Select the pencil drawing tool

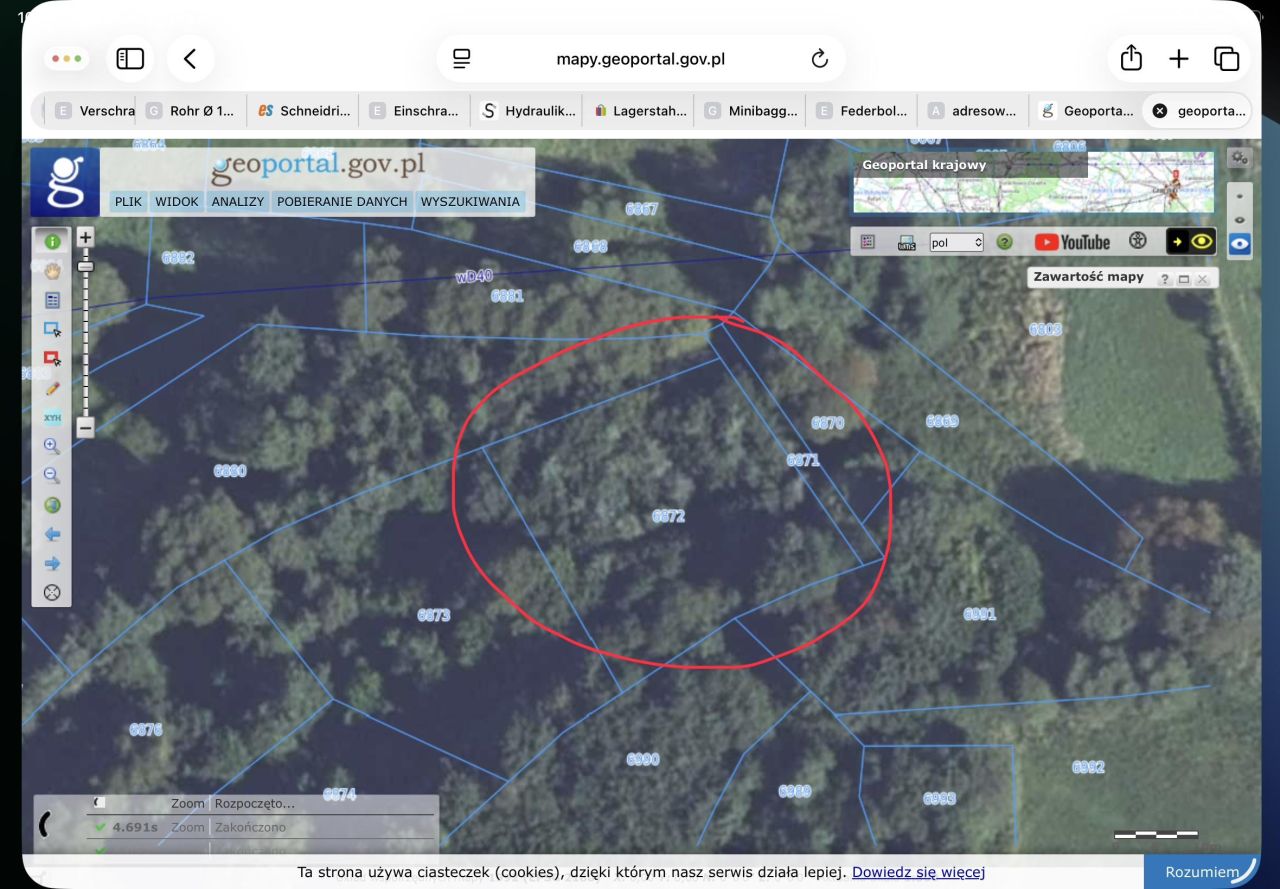[52, 388]
